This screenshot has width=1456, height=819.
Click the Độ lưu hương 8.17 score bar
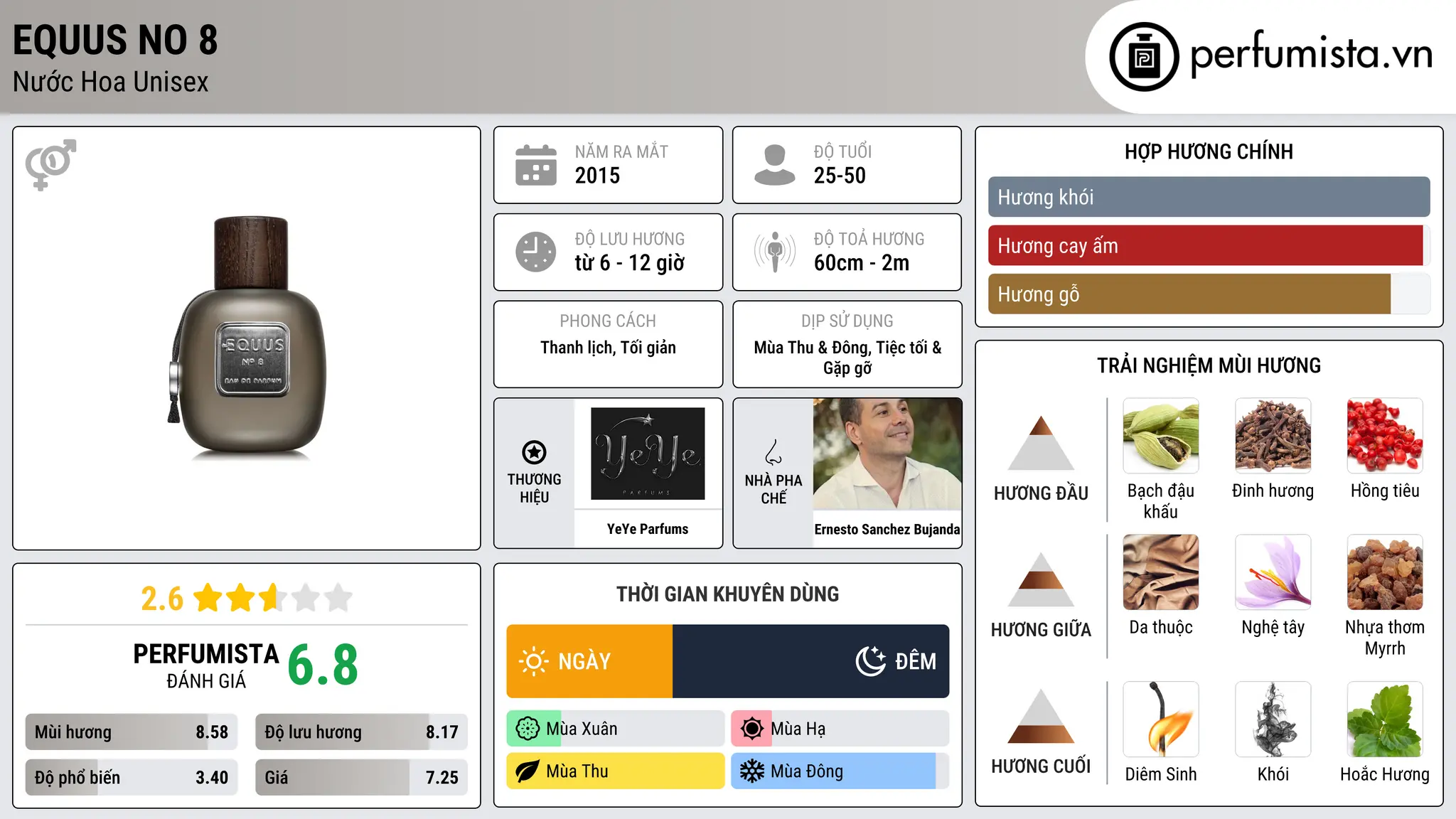[362, 732]
